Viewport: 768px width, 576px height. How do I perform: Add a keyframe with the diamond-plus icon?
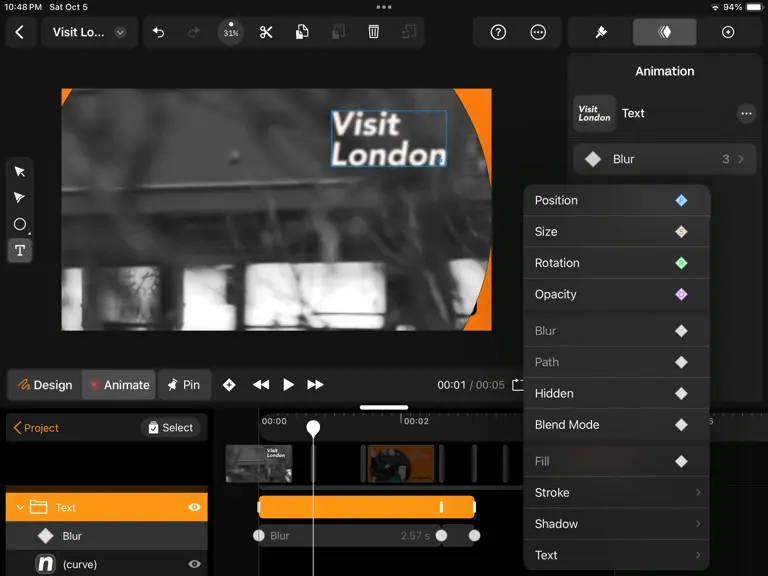tap(229, 385)
